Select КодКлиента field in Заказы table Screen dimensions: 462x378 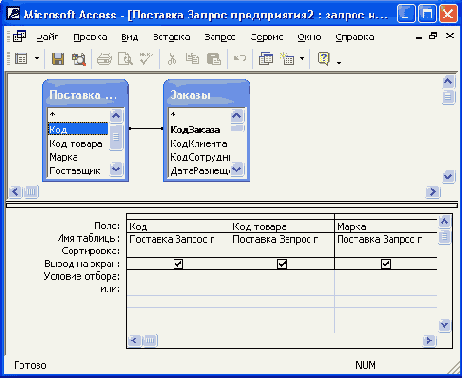[x=199, y=144]
